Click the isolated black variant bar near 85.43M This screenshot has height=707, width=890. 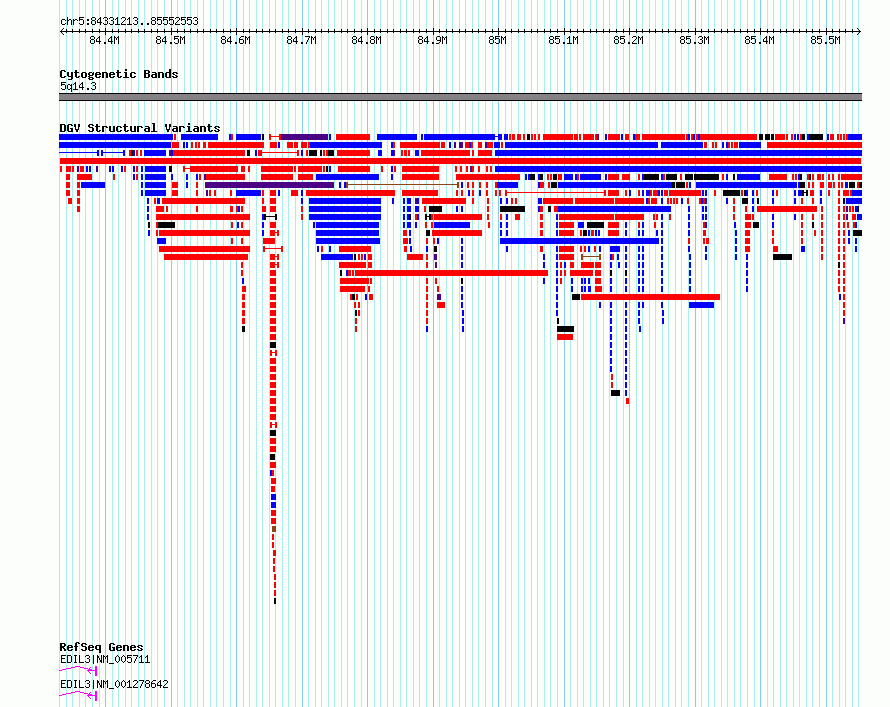click(x=782, y=257)
